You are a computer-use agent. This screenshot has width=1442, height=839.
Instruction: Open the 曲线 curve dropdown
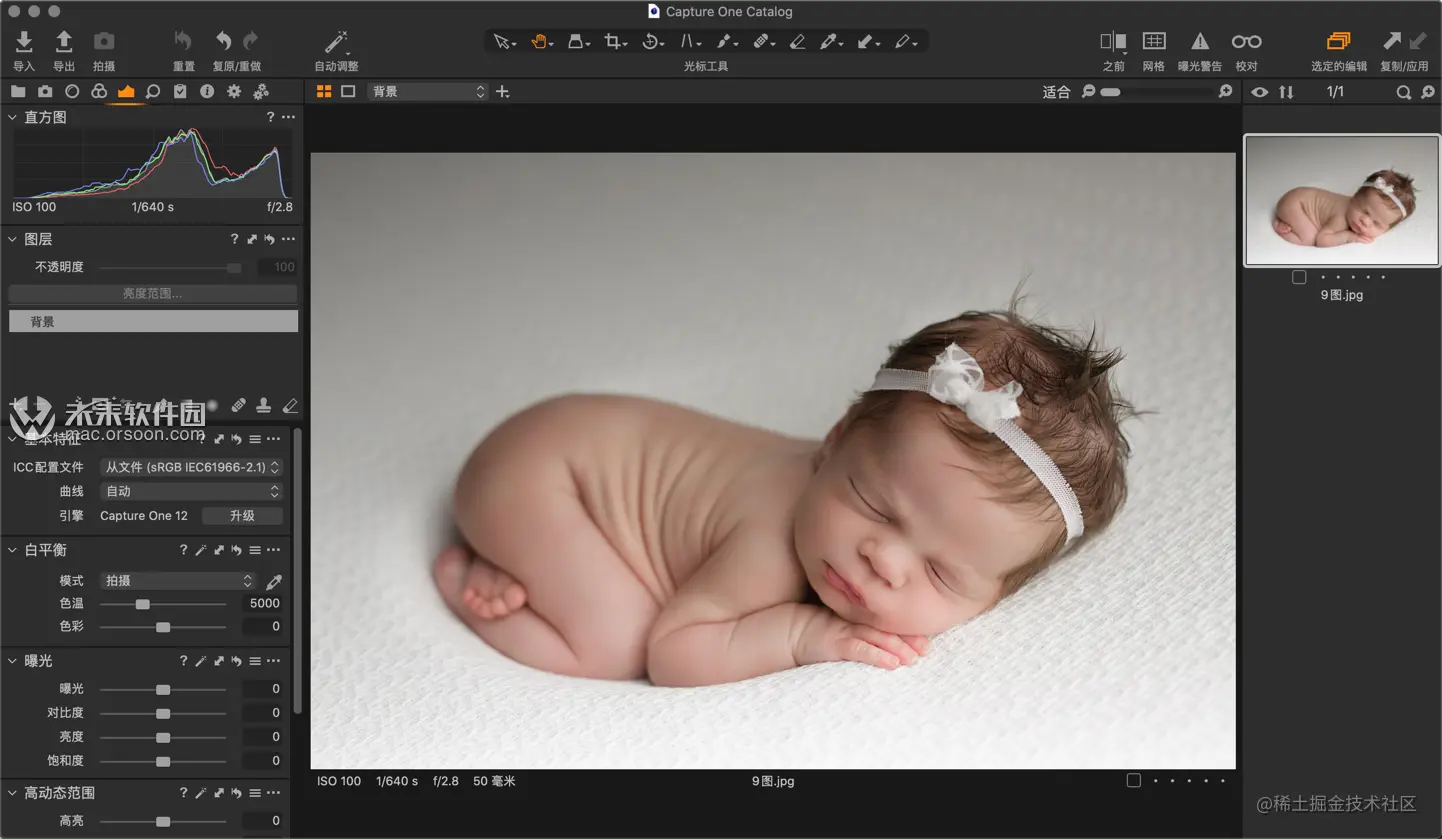192,491
